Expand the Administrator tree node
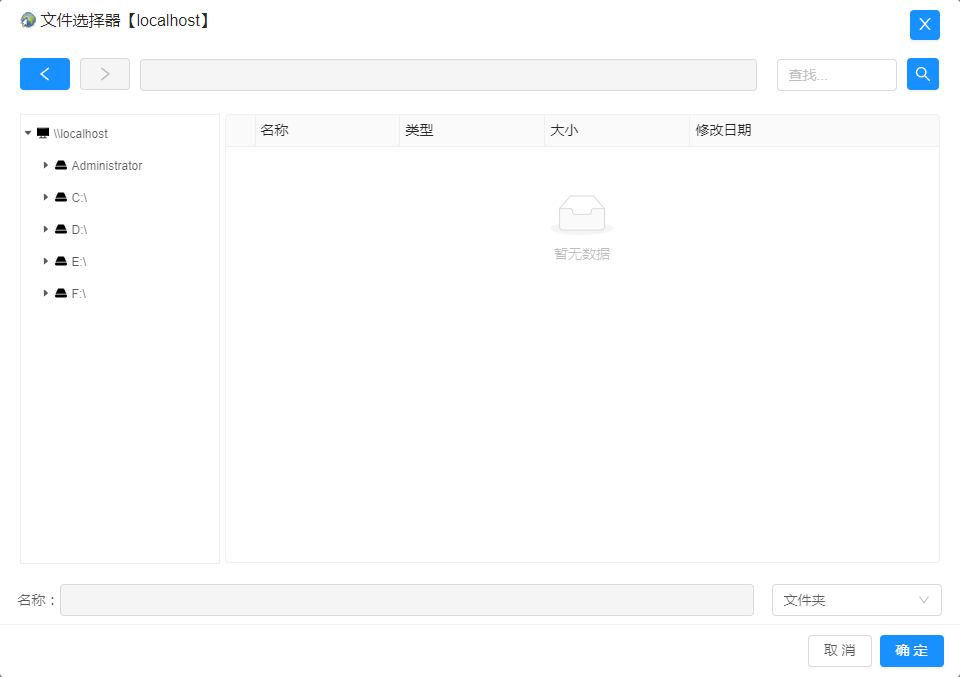The height and width of the screenshot is (677, 960). [x=45, y=166]
